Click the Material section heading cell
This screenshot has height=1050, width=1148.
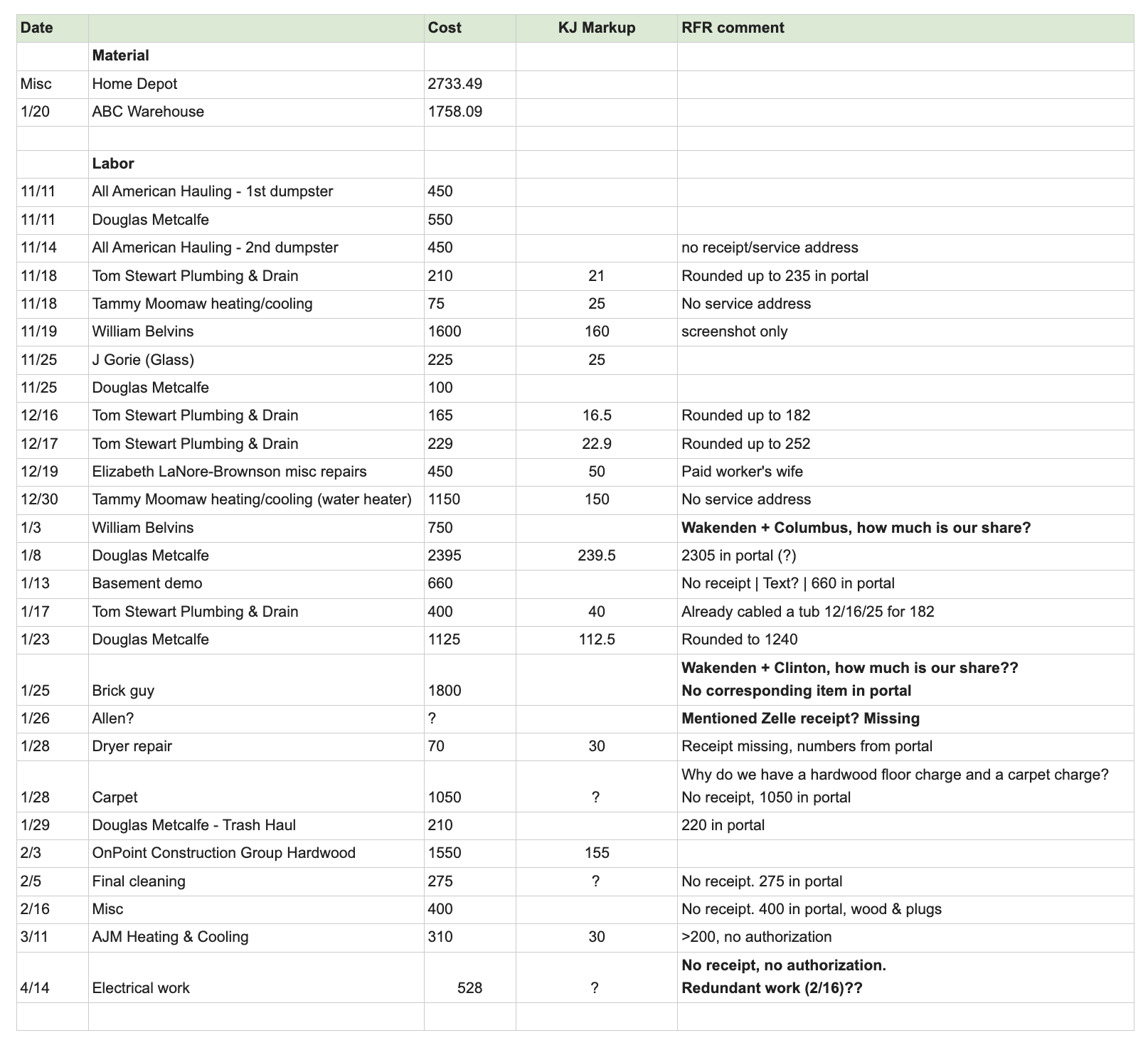point(256,55)
